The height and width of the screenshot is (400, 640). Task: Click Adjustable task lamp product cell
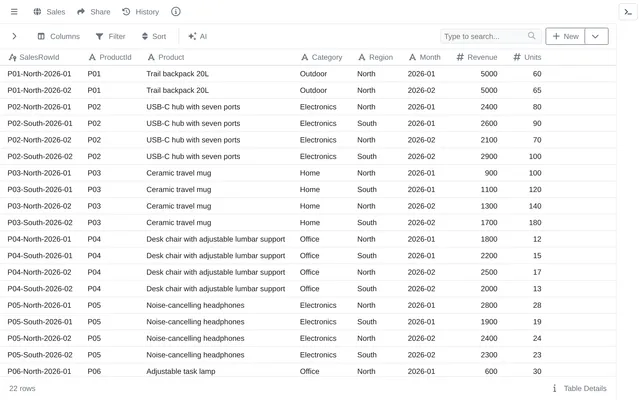181,371
